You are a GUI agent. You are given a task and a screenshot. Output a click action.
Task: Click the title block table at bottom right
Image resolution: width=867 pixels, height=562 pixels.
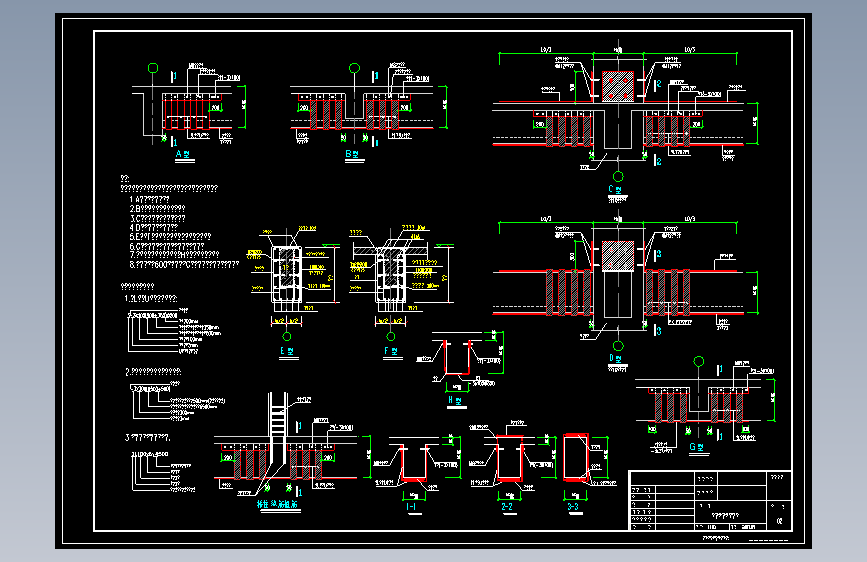(711, 501)
